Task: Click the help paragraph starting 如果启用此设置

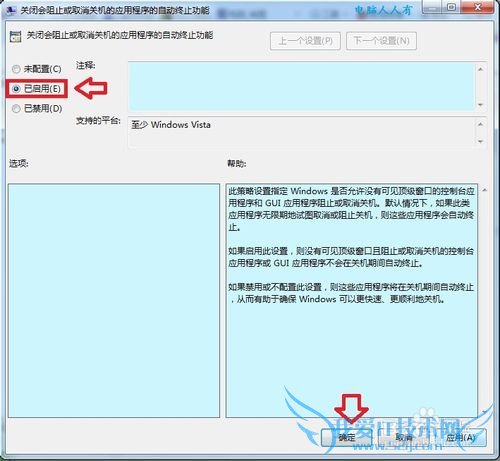Action: point(351,257)
